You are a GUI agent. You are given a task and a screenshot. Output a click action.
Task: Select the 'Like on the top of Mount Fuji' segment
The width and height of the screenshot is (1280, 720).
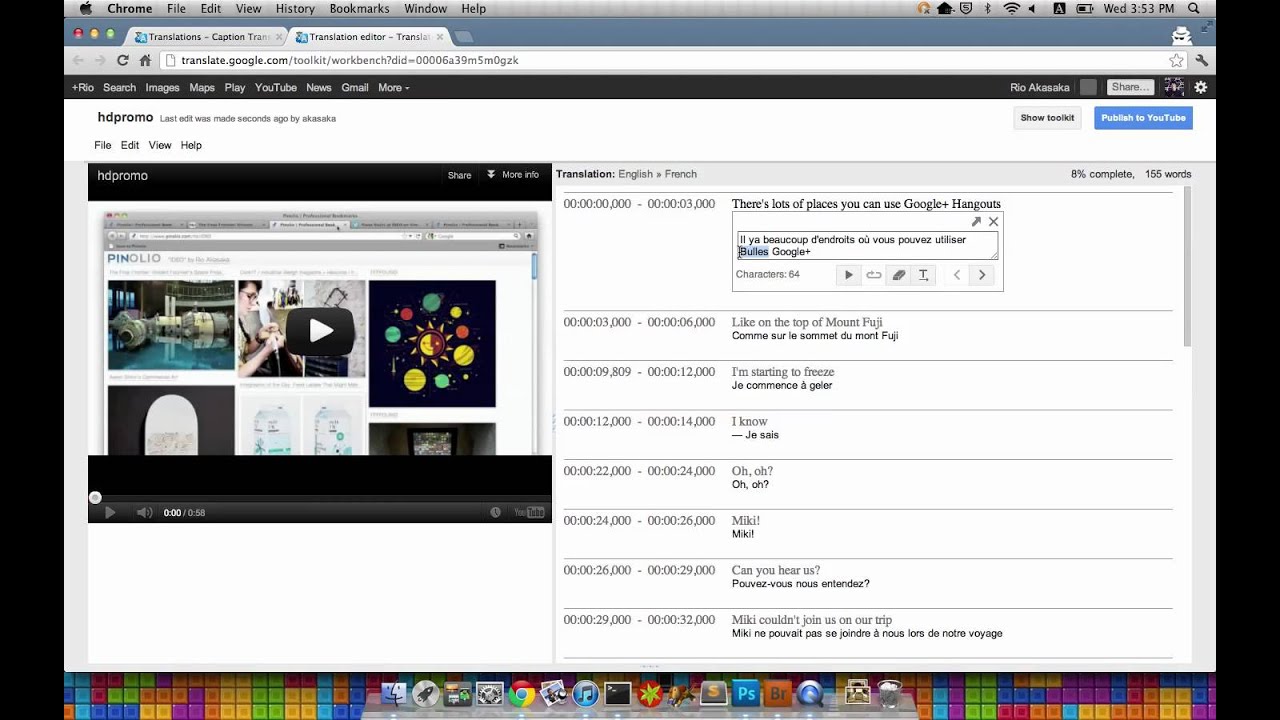tap(806, 322)
